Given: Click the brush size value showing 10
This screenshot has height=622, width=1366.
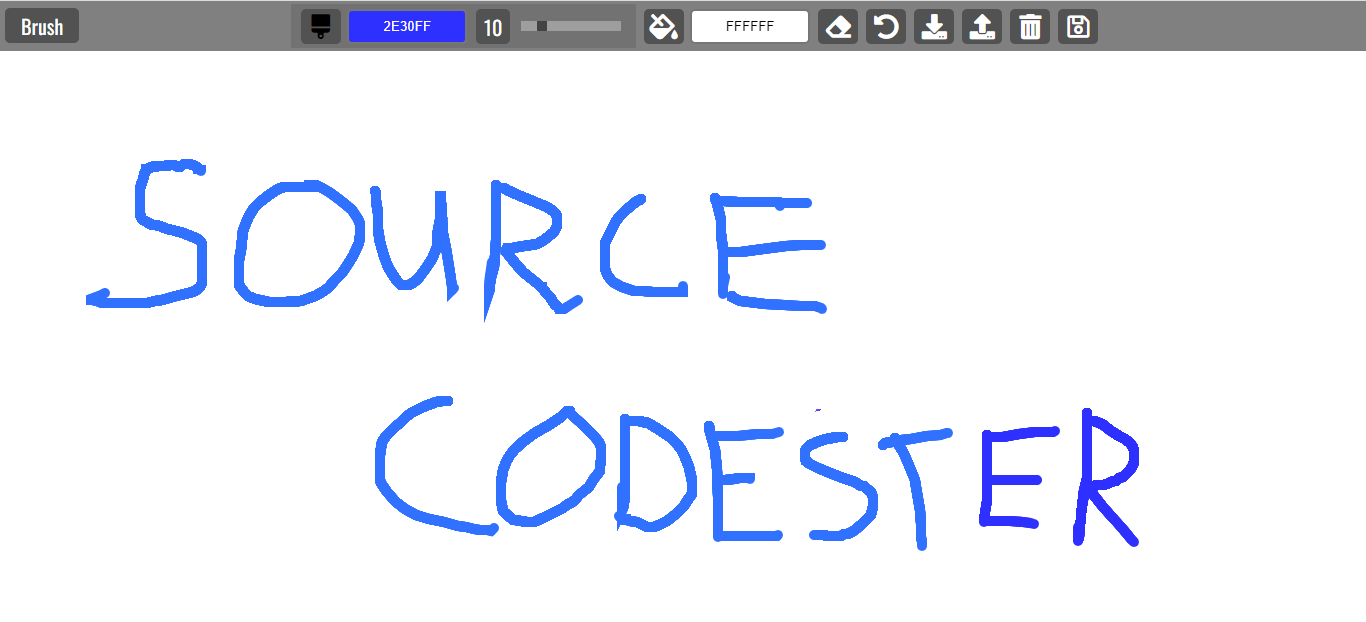Looking at the screenshot, I should 493,26.
